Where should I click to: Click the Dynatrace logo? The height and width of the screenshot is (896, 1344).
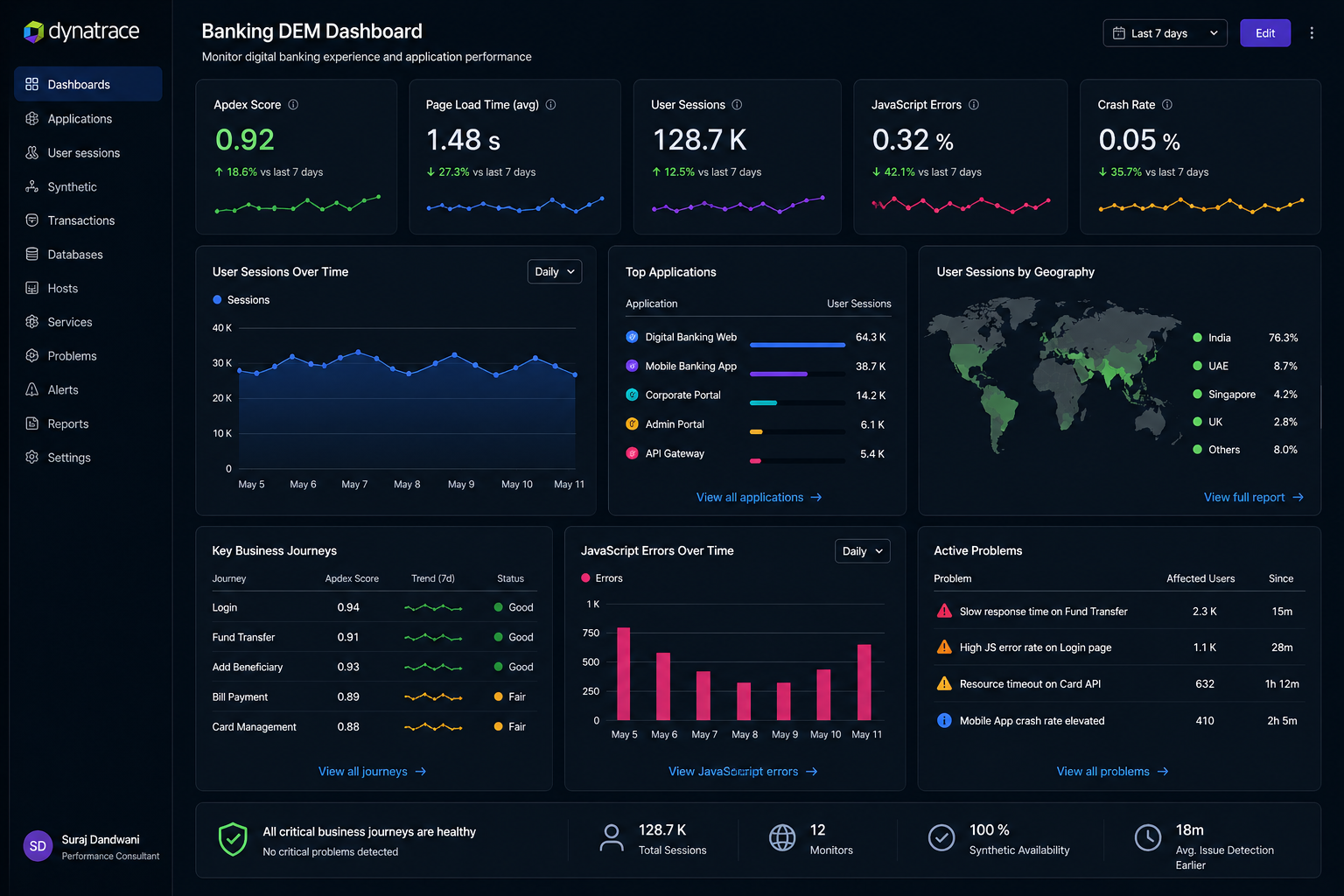click(x=81, y=31)
